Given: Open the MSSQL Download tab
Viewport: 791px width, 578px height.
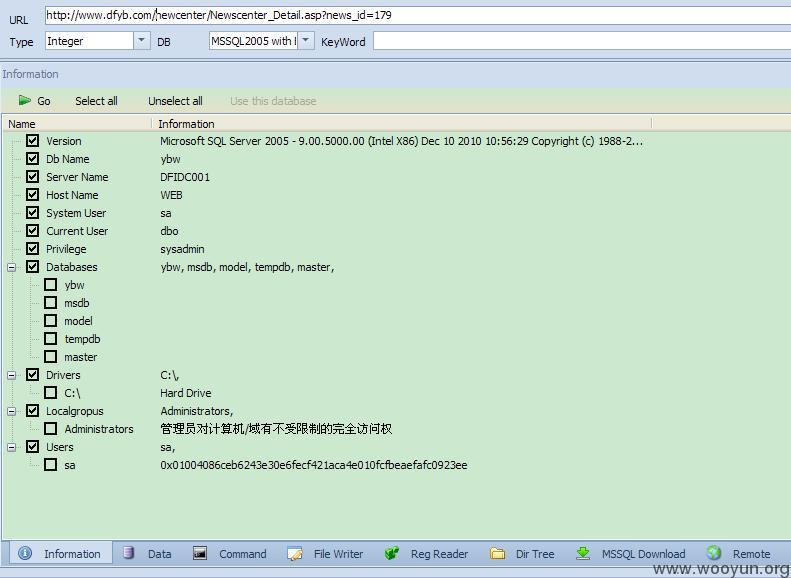Looking at the screenshot, I should point(631,554).
